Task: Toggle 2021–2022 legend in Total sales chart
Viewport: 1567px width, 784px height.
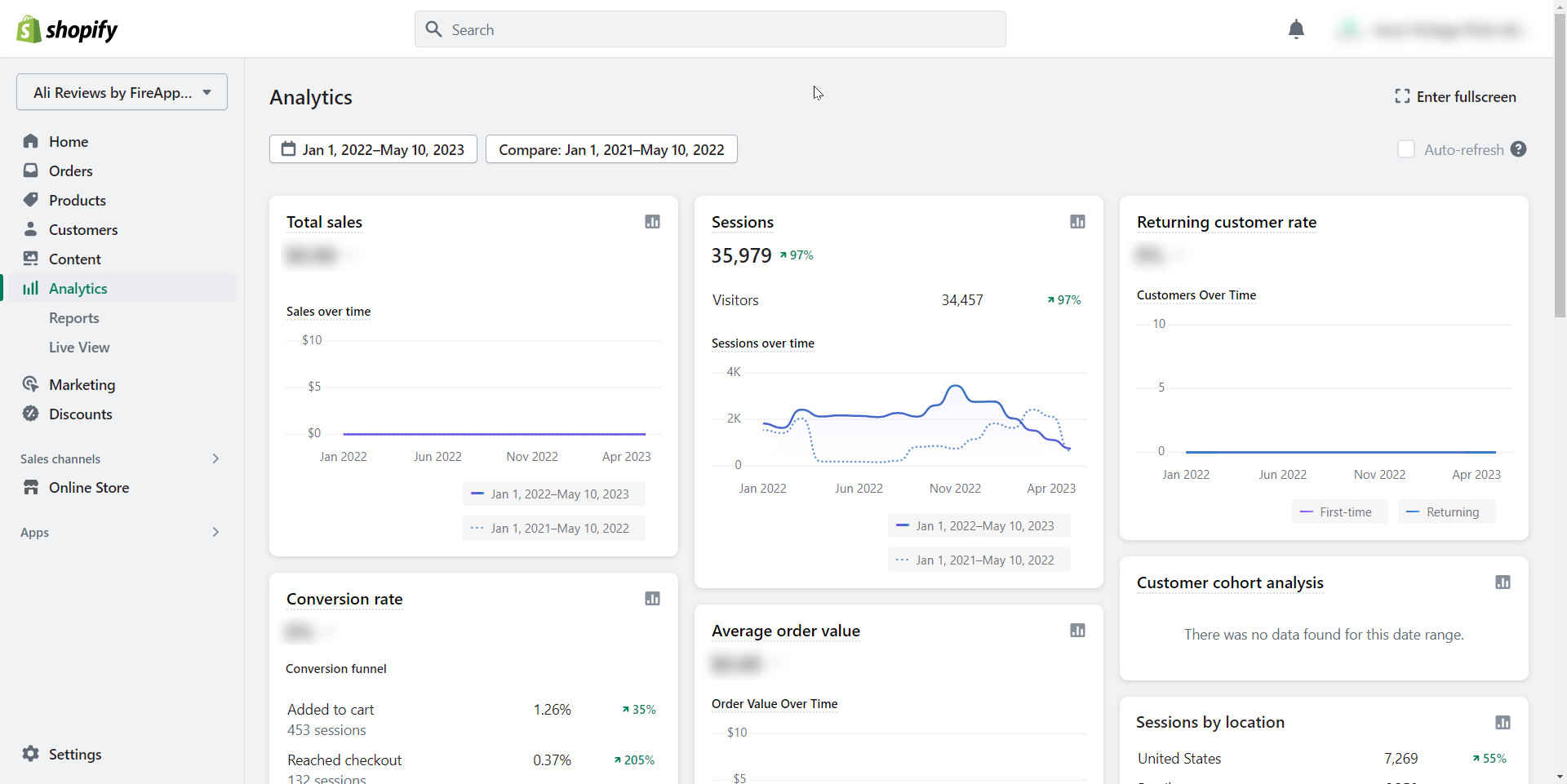Action: [553, 528]
